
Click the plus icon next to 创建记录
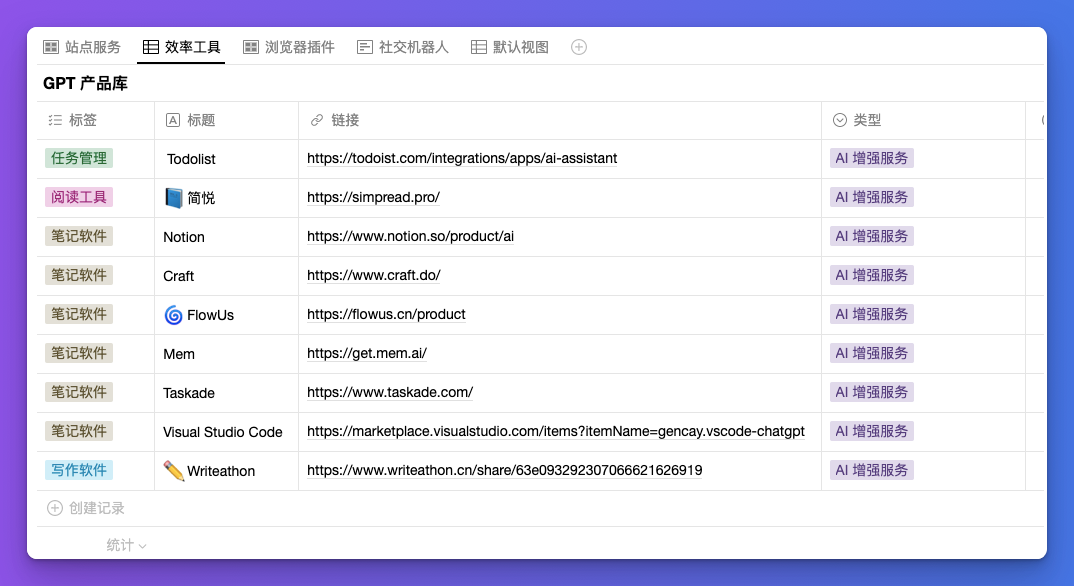(x=55, y=508)
